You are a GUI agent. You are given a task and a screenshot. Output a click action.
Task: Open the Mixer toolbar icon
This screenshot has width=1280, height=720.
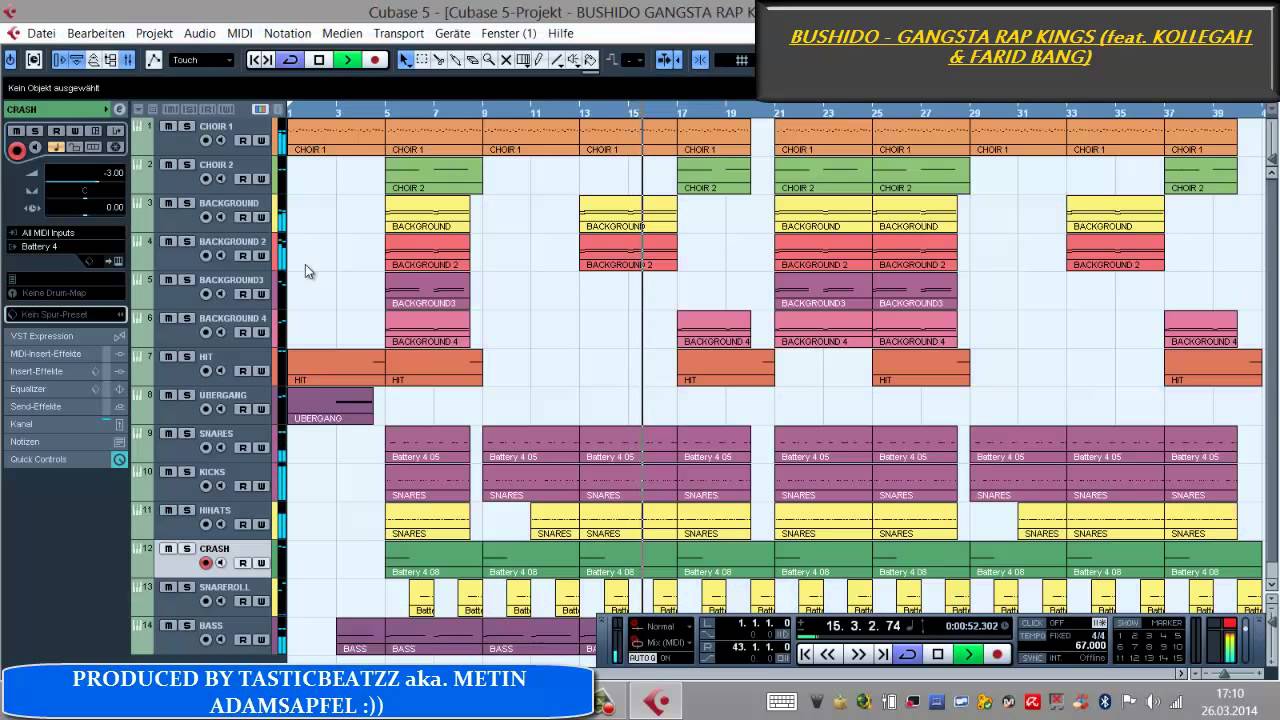point(127,60)
